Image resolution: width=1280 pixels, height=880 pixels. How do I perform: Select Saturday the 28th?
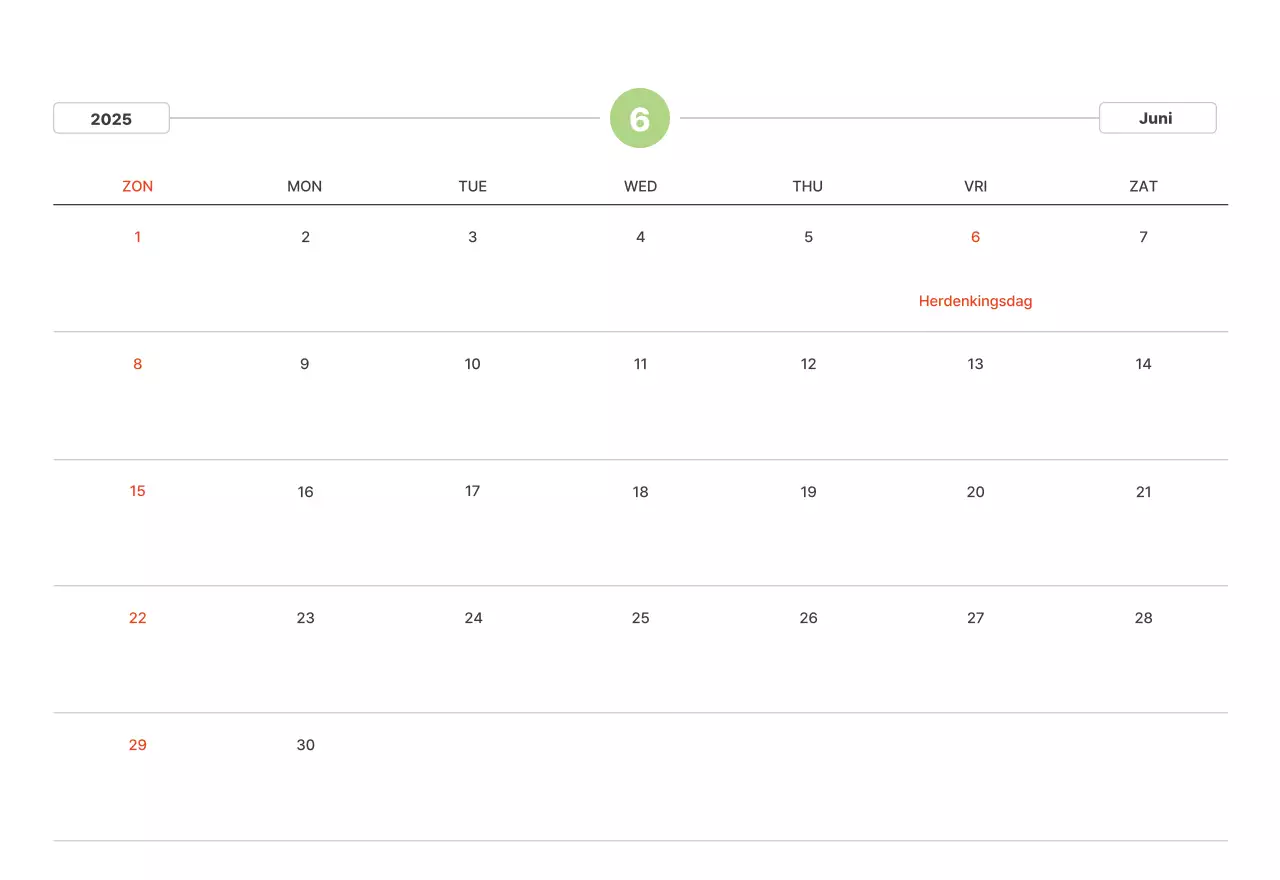(x=1143, y=618)
